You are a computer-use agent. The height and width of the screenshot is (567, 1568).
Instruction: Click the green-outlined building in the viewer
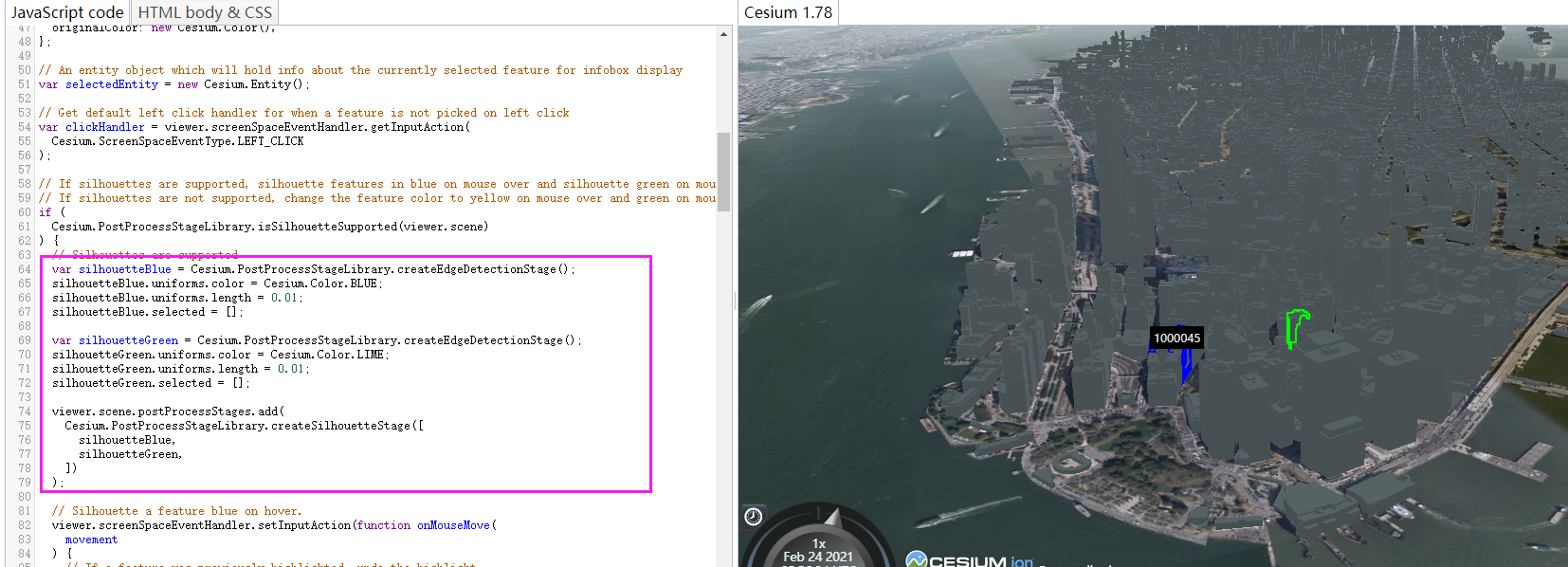point(1296,328)
